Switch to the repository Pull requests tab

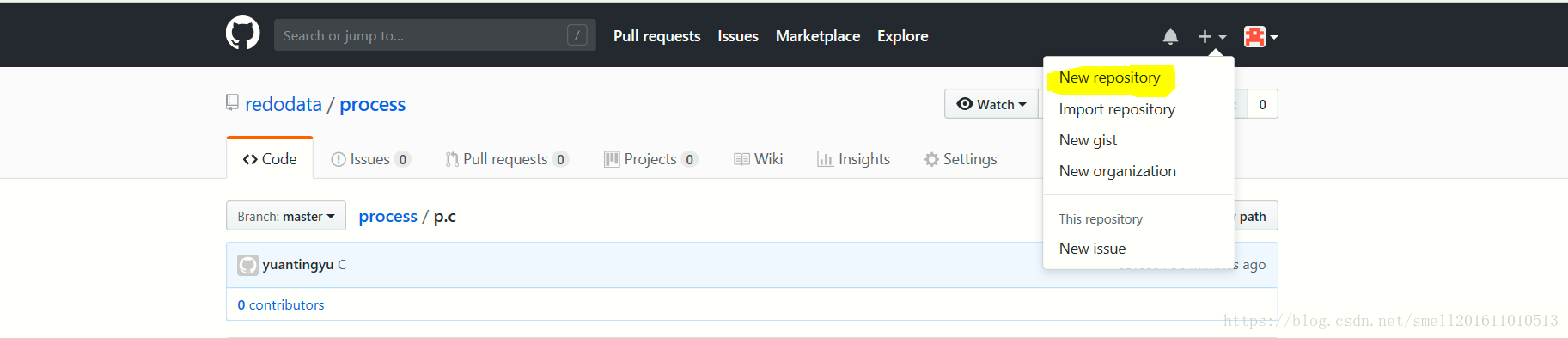click(x=507, y=159)
